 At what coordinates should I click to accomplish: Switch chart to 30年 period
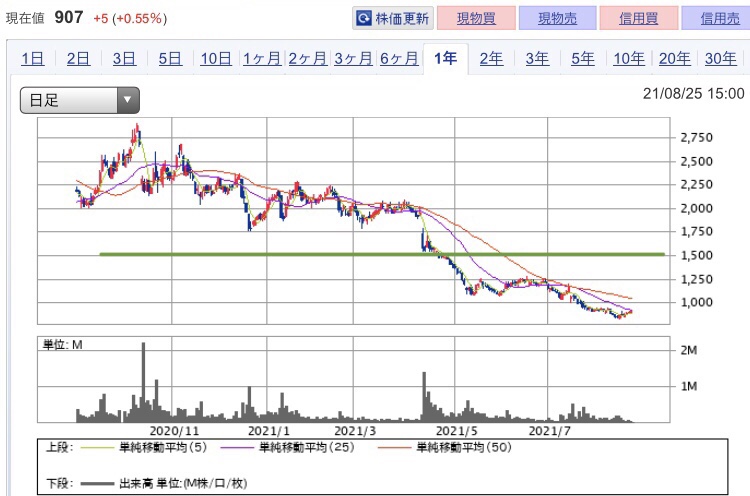click(x=721, y=59)
